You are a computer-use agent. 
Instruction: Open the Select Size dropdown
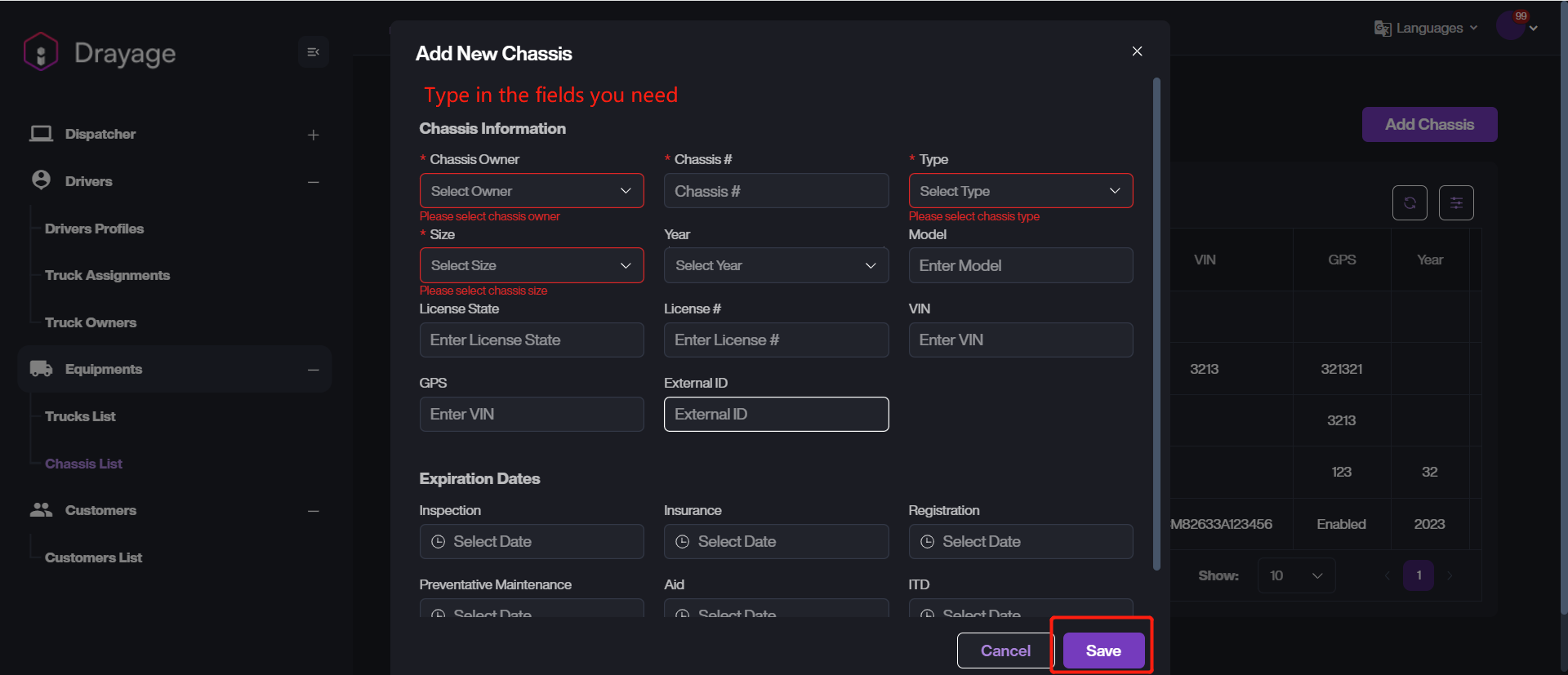coord(531,265)
